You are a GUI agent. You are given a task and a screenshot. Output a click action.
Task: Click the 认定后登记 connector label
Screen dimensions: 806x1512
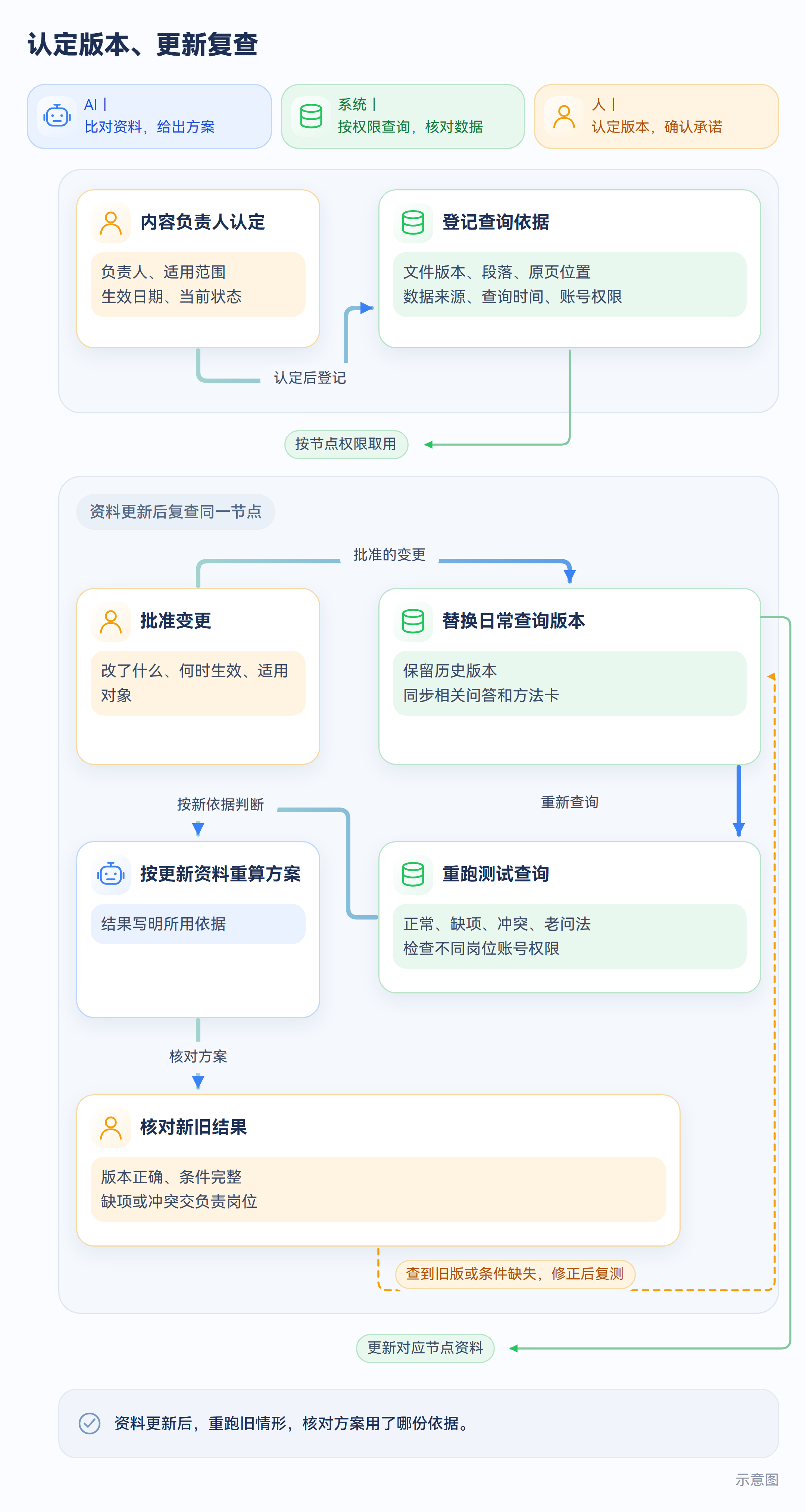point(310,378)
